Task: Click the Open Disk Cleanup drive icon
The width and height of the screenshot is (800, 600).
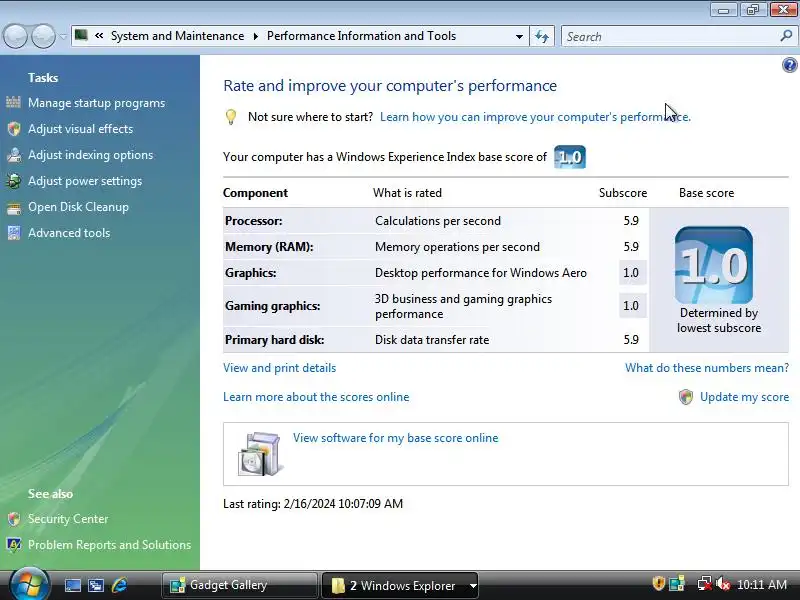Action: point(14,208)
